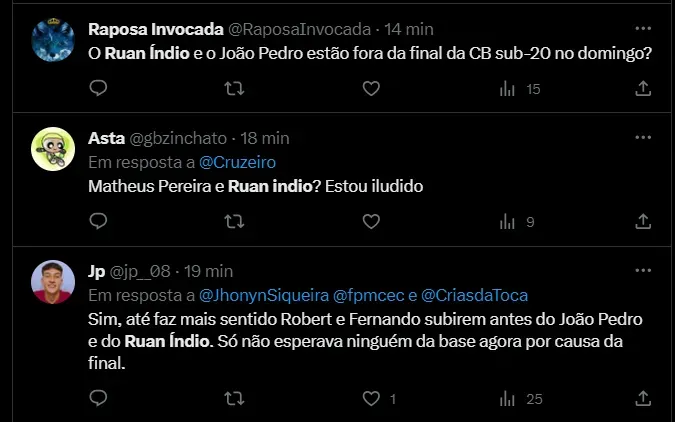675x422 pixels.
Task: Open more options for Jp's tweet
Action: [x=642, y=270]
